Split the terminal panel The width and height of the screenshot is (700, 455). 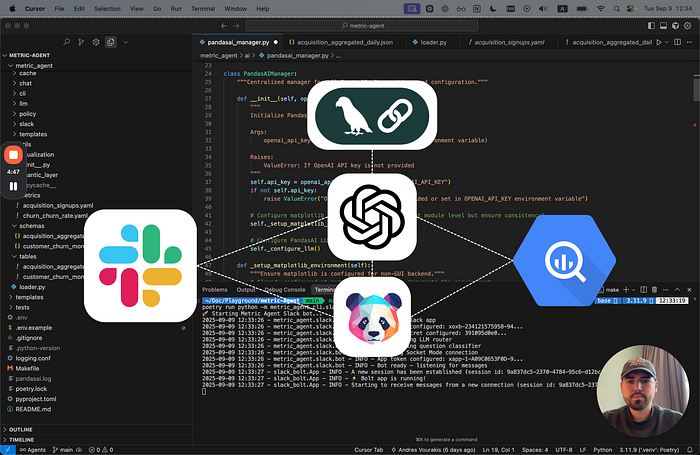pos(643,290)
